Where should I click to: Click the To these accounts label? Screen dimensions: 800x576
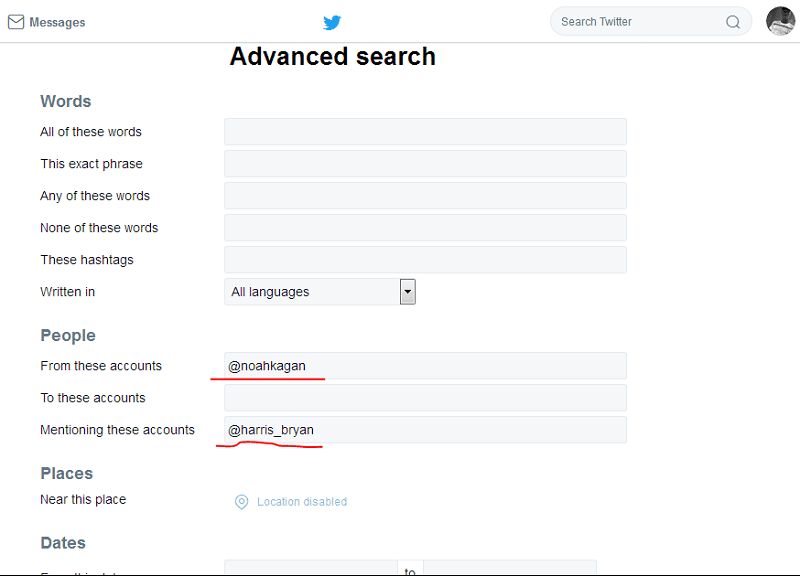pyautogui.click(x=93, y=398)
